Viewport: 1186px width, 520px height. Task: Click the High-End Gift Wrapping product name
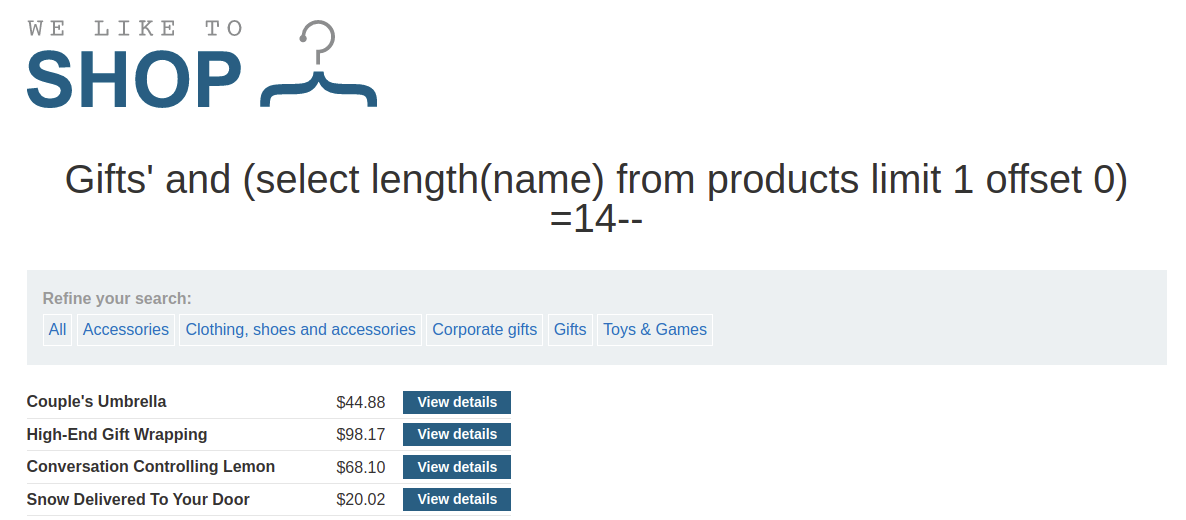pos(117,434)
